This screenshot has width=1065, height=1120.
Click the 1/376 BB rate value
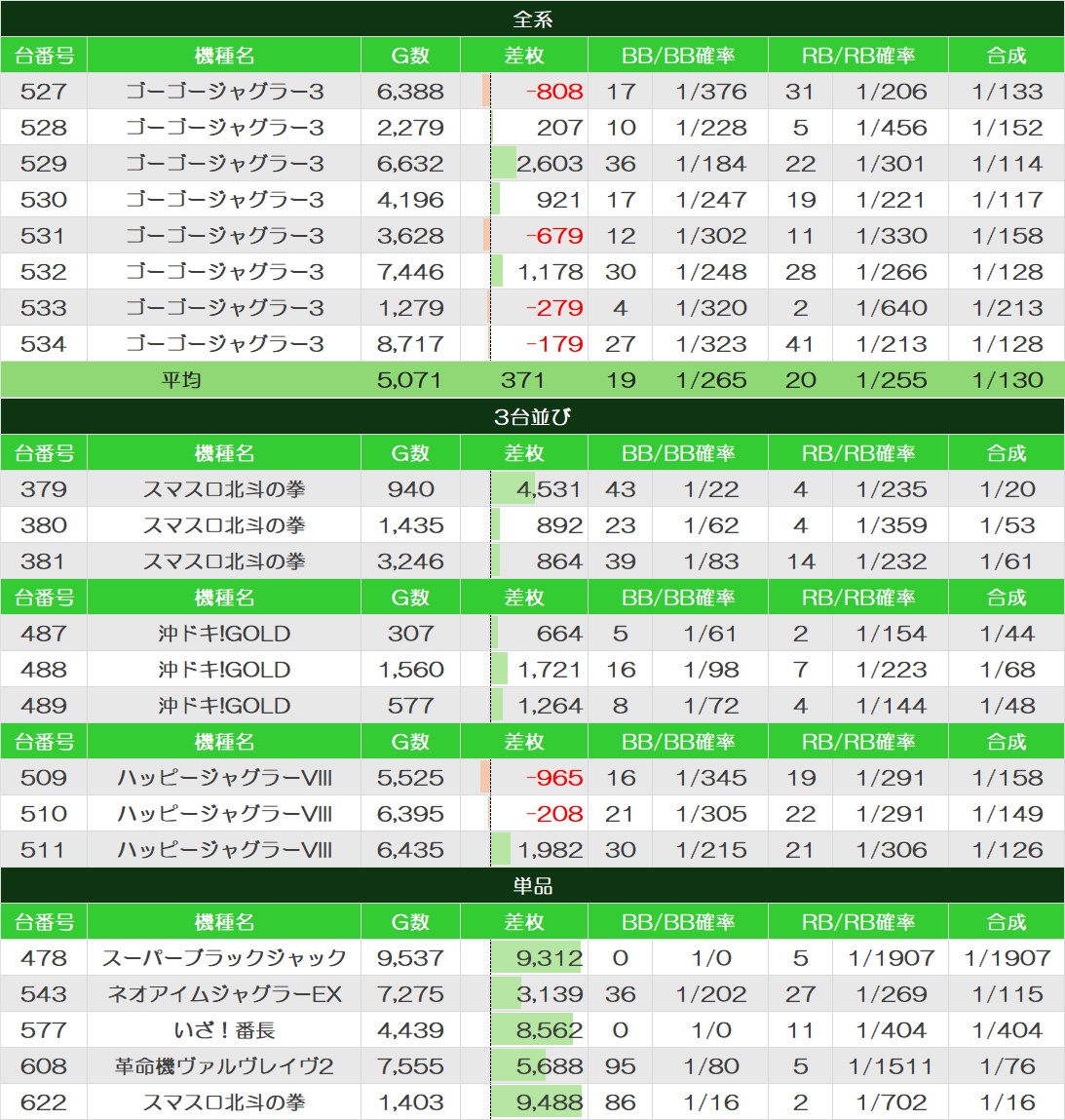pyautogui.click(x=711, y=92)
